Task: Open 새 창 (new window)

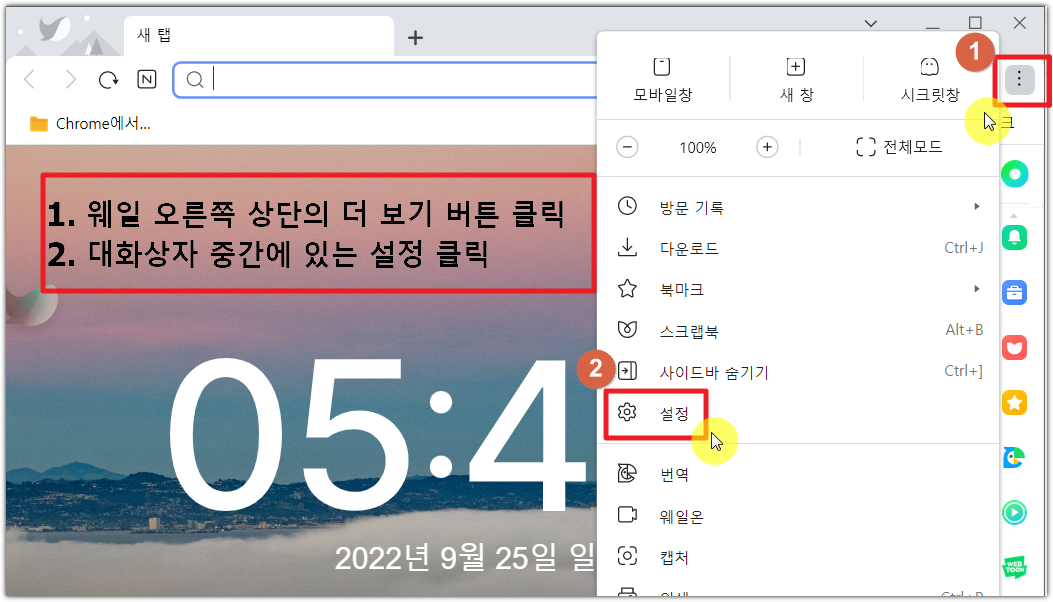Action: coord(796,79)
